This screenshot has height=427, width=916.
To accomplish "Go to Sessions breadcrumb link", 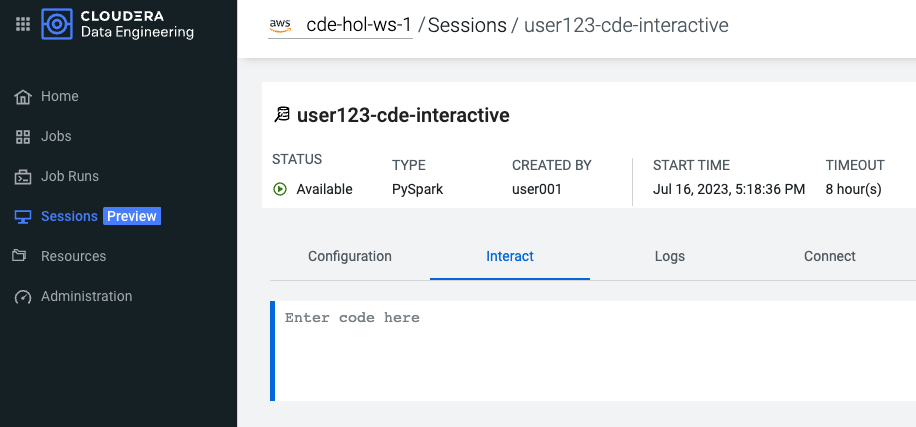I will pos(467,26).
